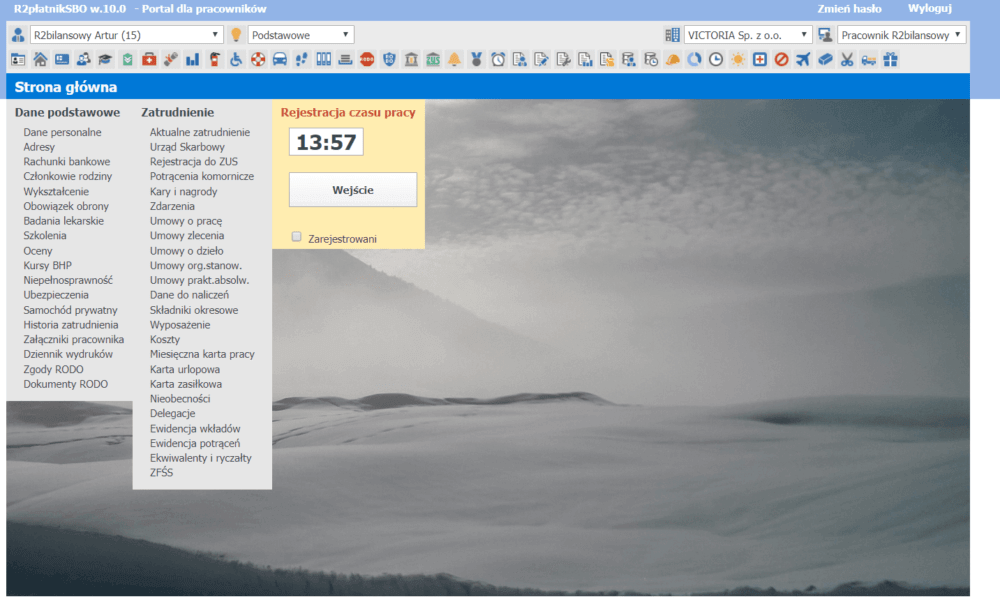Viewport: 1000px width, 613px height.
Task: Open the wheelchair disability icon
Action: coord(237,60)
